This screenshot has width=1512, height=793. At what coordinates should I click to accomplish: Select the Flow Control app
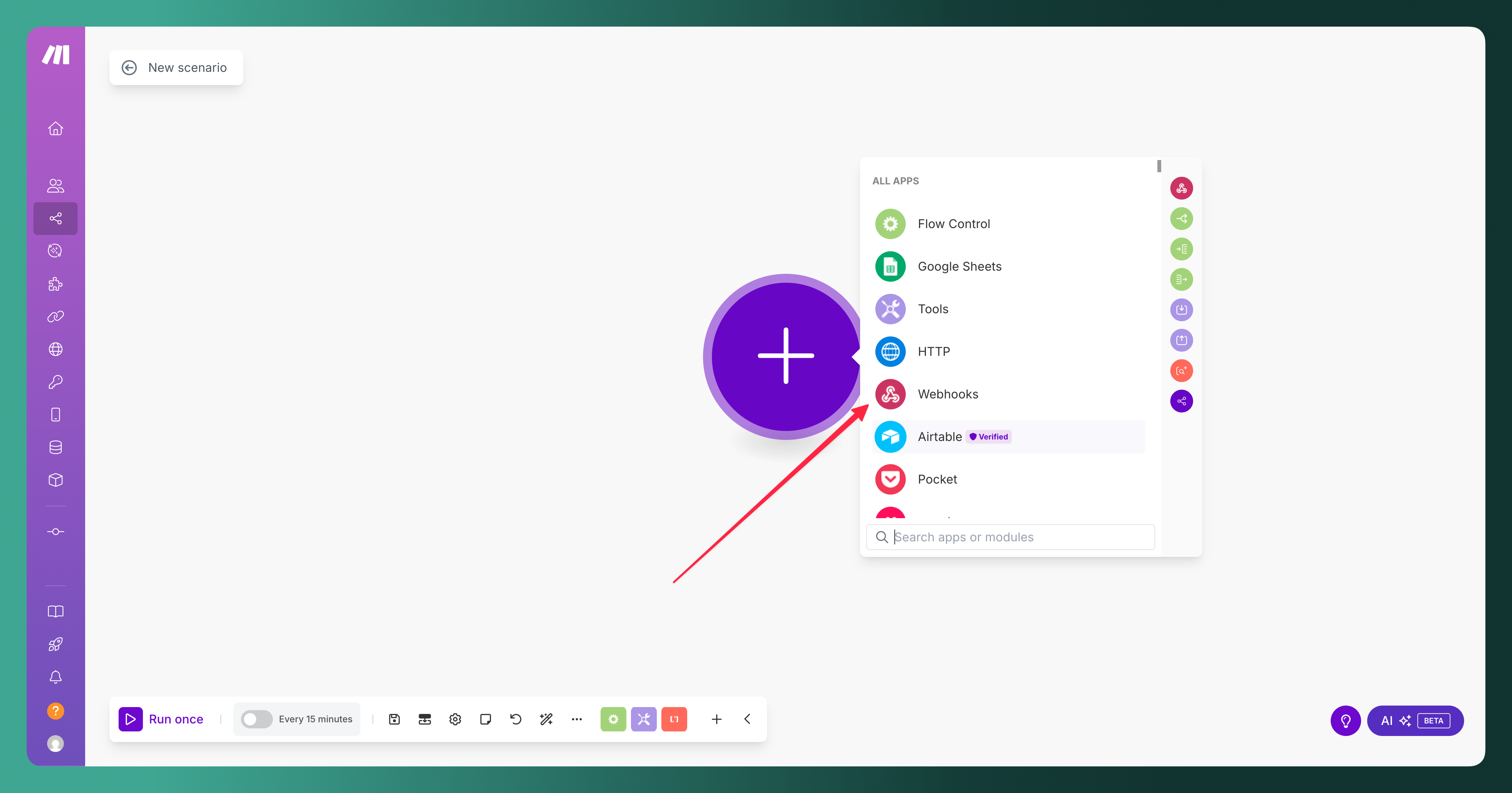point(954,224)
